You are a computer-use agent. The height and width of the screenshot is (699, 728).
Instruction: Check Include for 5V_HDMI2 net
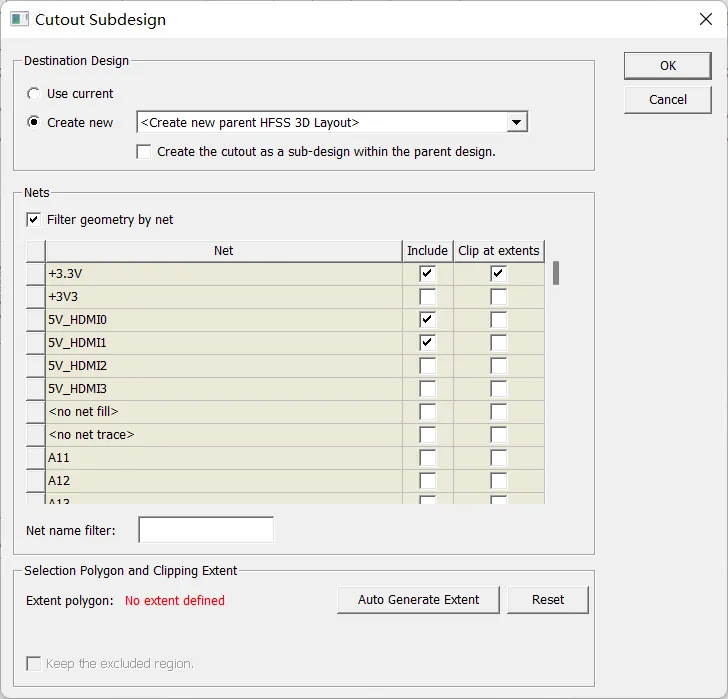(x=427, y=366)
